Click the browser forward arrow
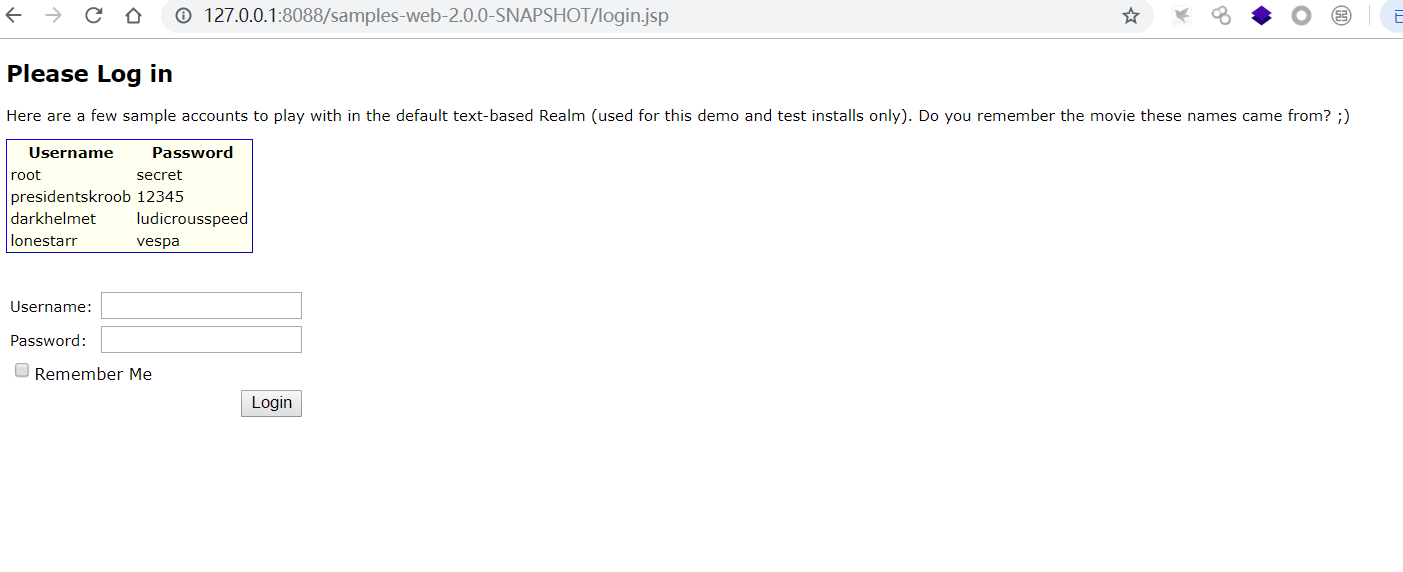 [x=54, y=16]
